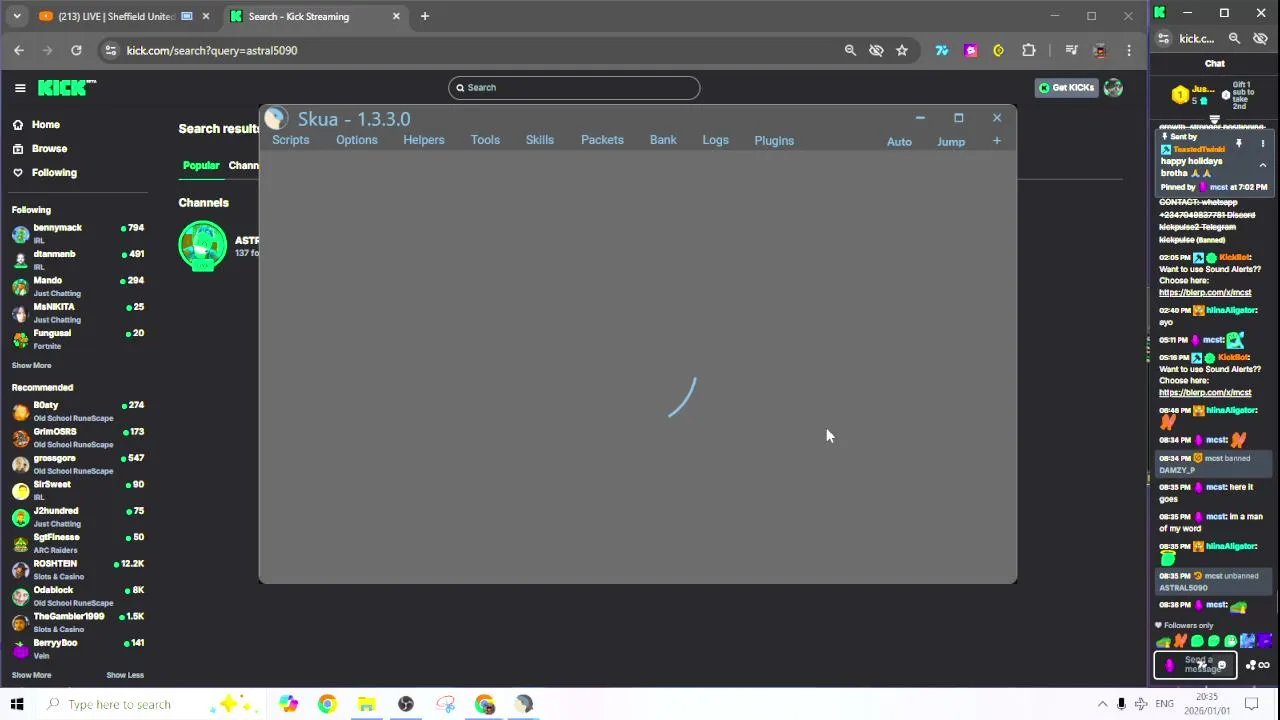
Task: Click the Auto button in Skua
Action: (899, 142)
